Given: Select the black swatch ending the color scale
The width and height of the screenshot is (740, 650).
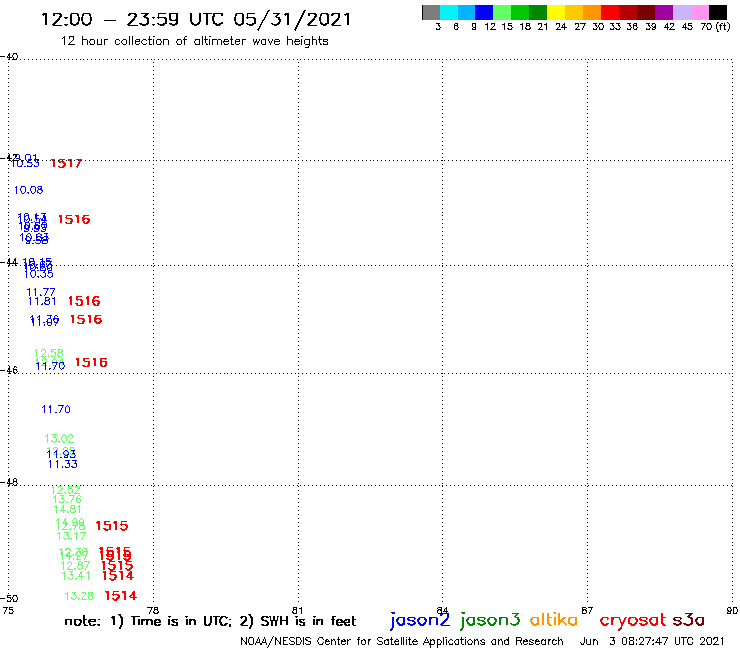Looking at the screenshot, I should pyautogui.click(x=718, y=12).
